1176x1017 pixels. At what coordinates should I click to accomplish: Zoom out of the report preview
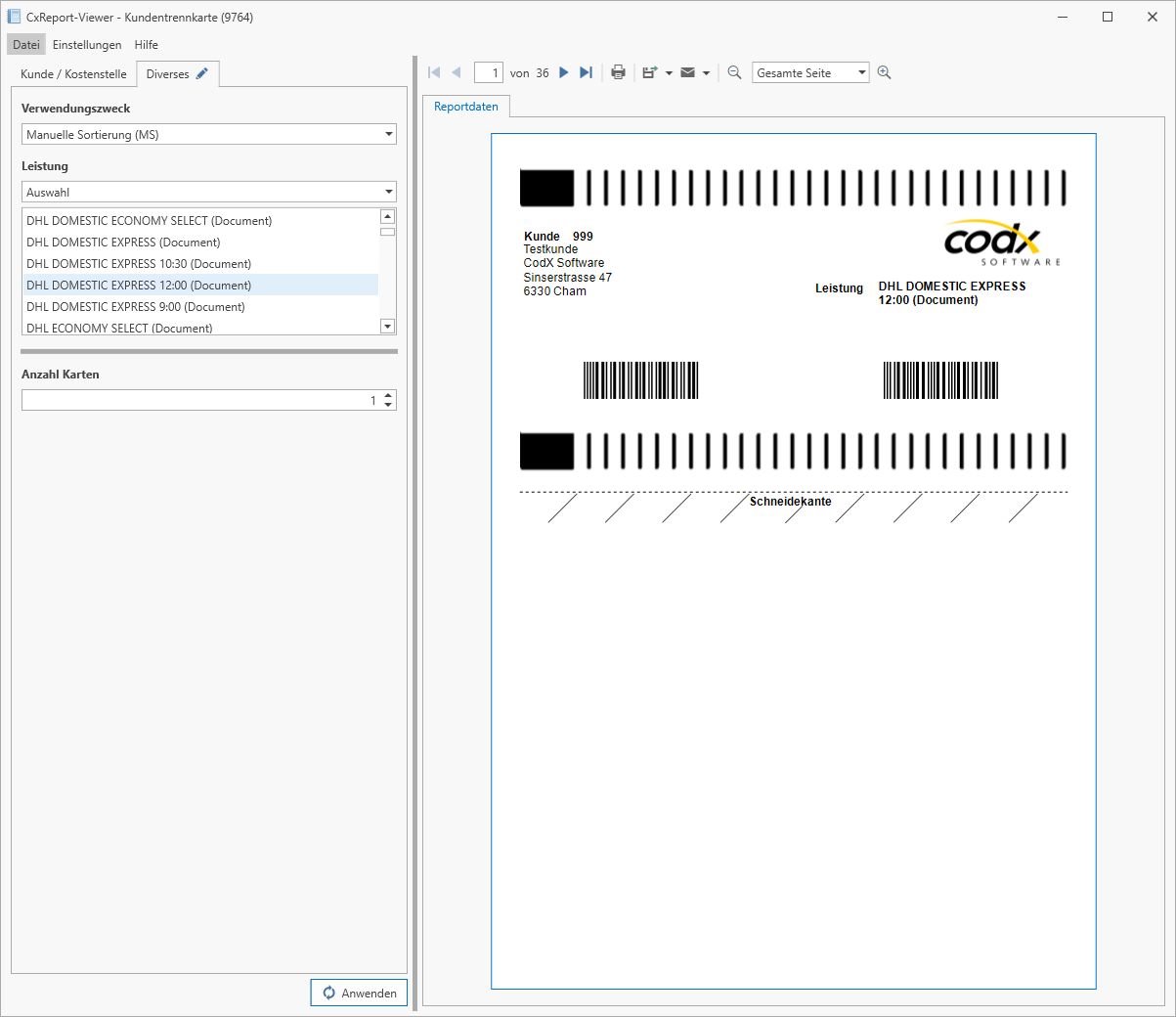[735, 72]
